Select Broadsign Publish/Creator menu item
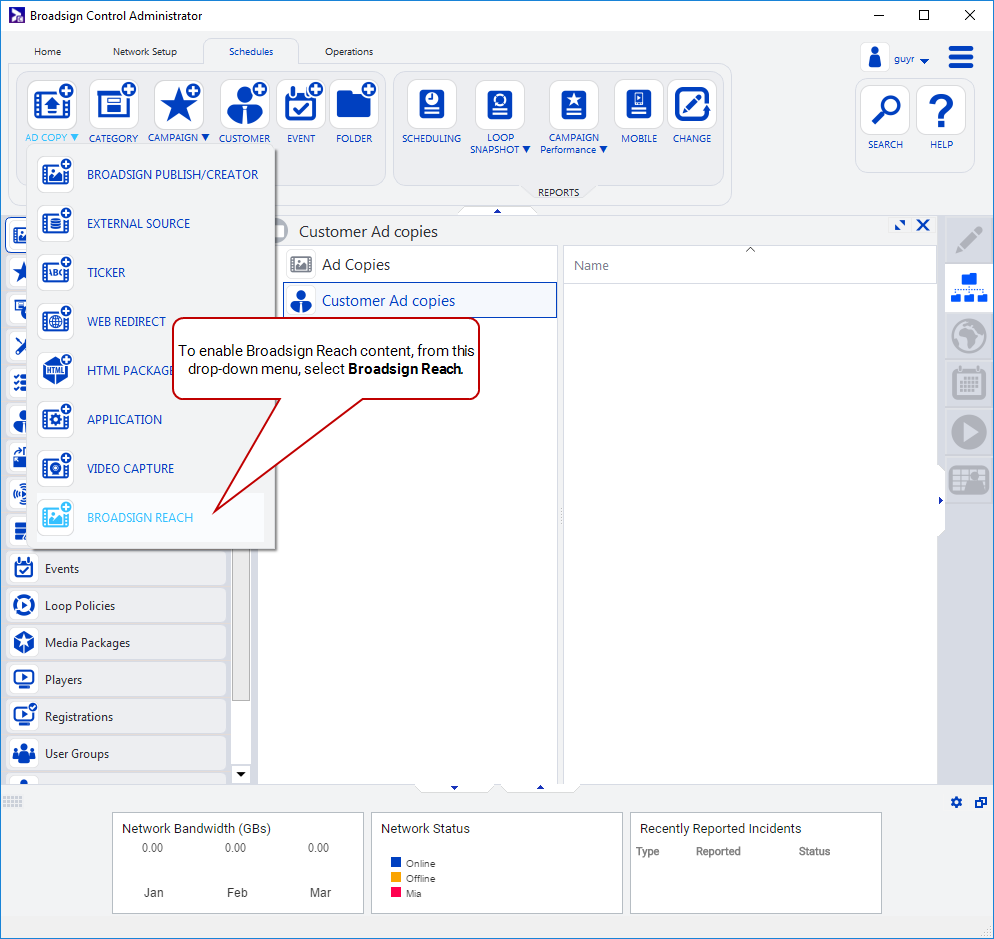 click(x=150, y=174)
